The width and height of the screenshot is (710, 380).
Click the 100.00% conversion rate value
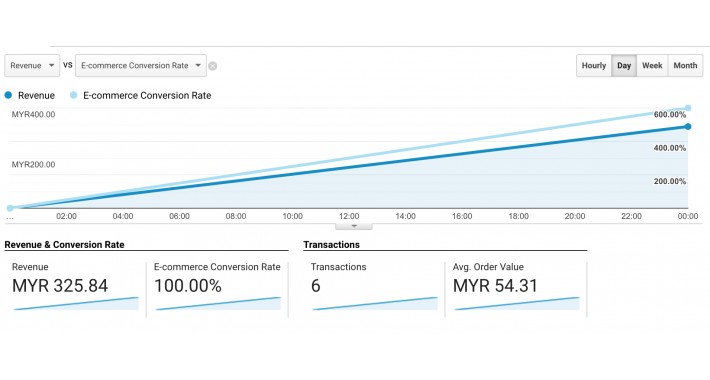187,286
